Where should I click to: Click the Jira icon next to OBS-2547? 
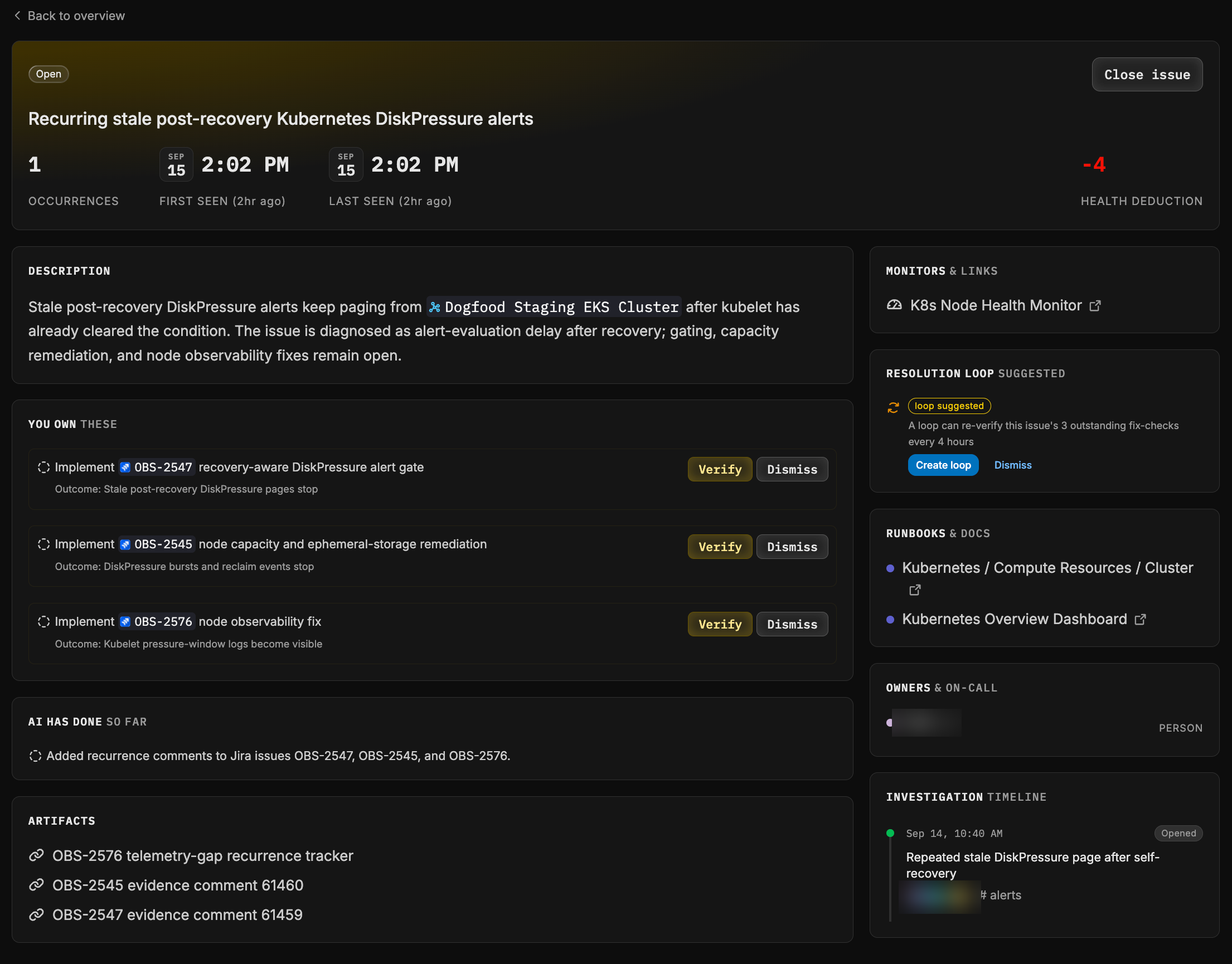point(125,468)
